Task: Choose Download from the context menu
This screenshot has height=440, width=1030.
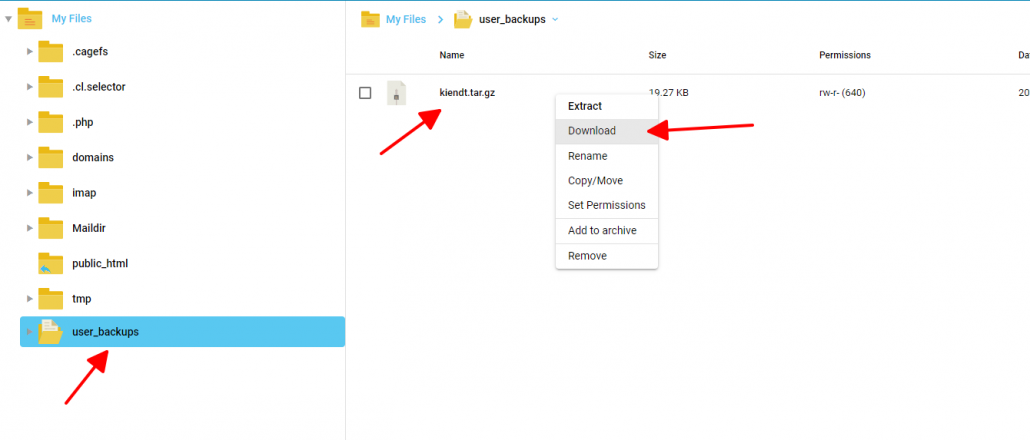Action: 607,131
